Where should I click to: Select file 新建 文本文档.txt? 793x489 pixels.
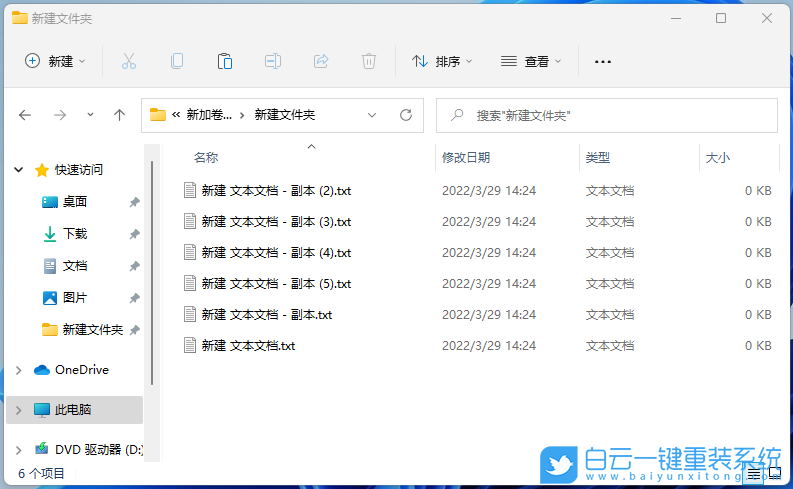248,345
